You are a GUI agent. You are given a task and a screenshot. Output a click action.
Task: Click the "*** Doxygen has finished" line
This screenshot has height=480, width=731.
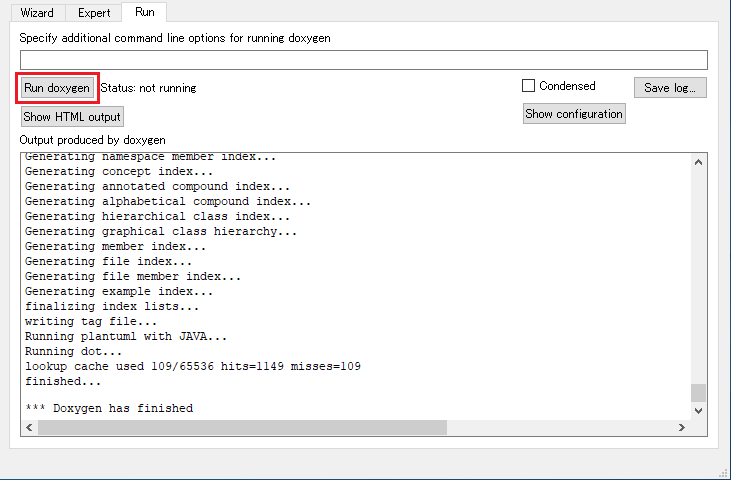pyautogui.click(x=109, y=408)
